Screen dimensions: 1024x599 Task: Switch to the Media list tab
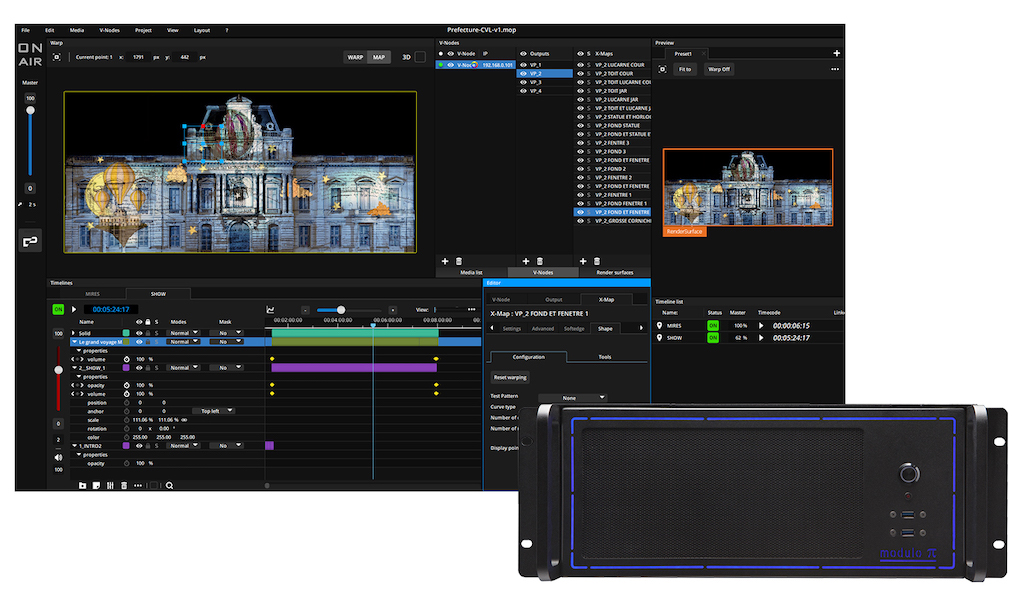coord(471,272)
